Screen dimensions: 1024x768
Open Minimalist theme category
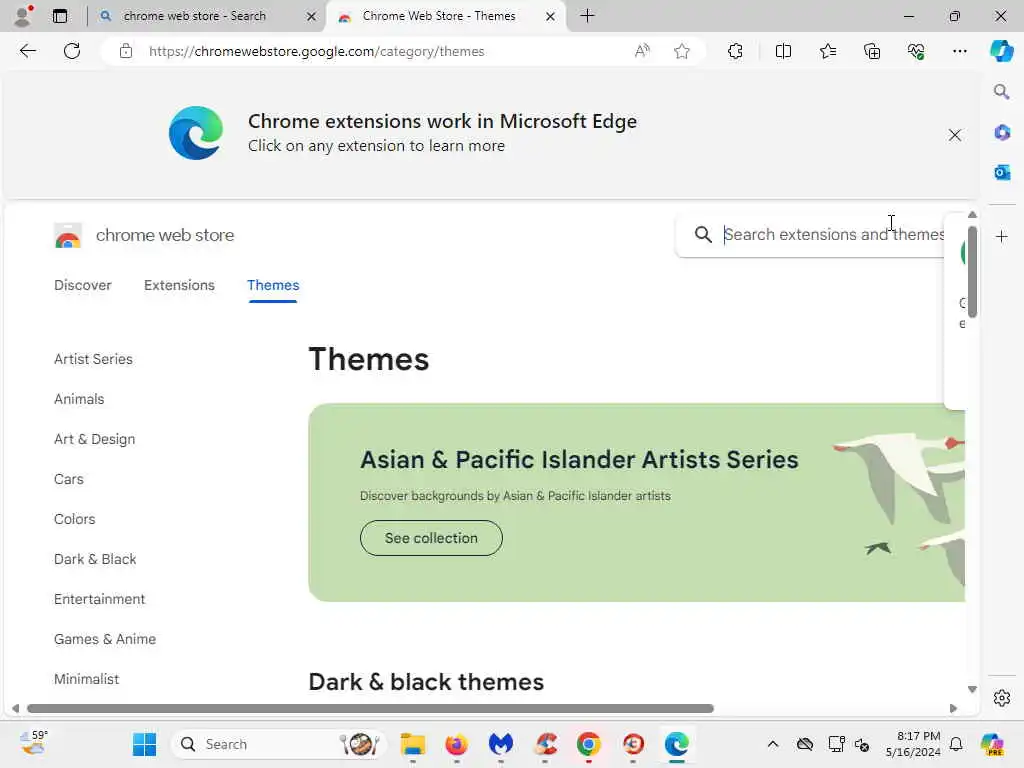(86, 679)
